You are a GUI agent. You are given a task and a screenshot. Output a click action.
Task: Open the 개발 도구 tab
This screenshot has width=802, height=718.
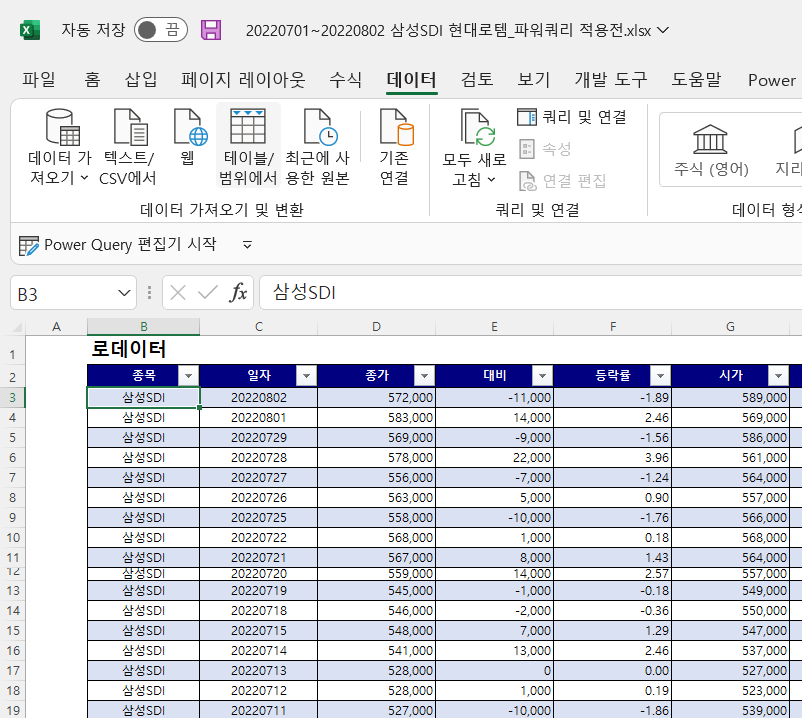click(x=611, y=80)
